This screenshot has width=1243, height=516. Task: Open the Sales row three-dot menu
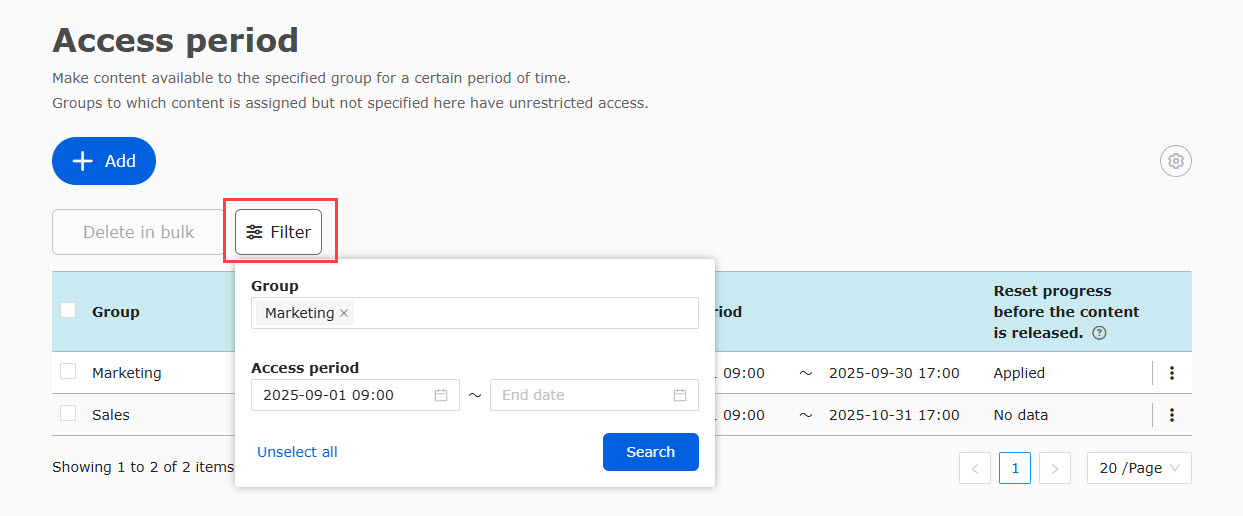[1172, 415]
